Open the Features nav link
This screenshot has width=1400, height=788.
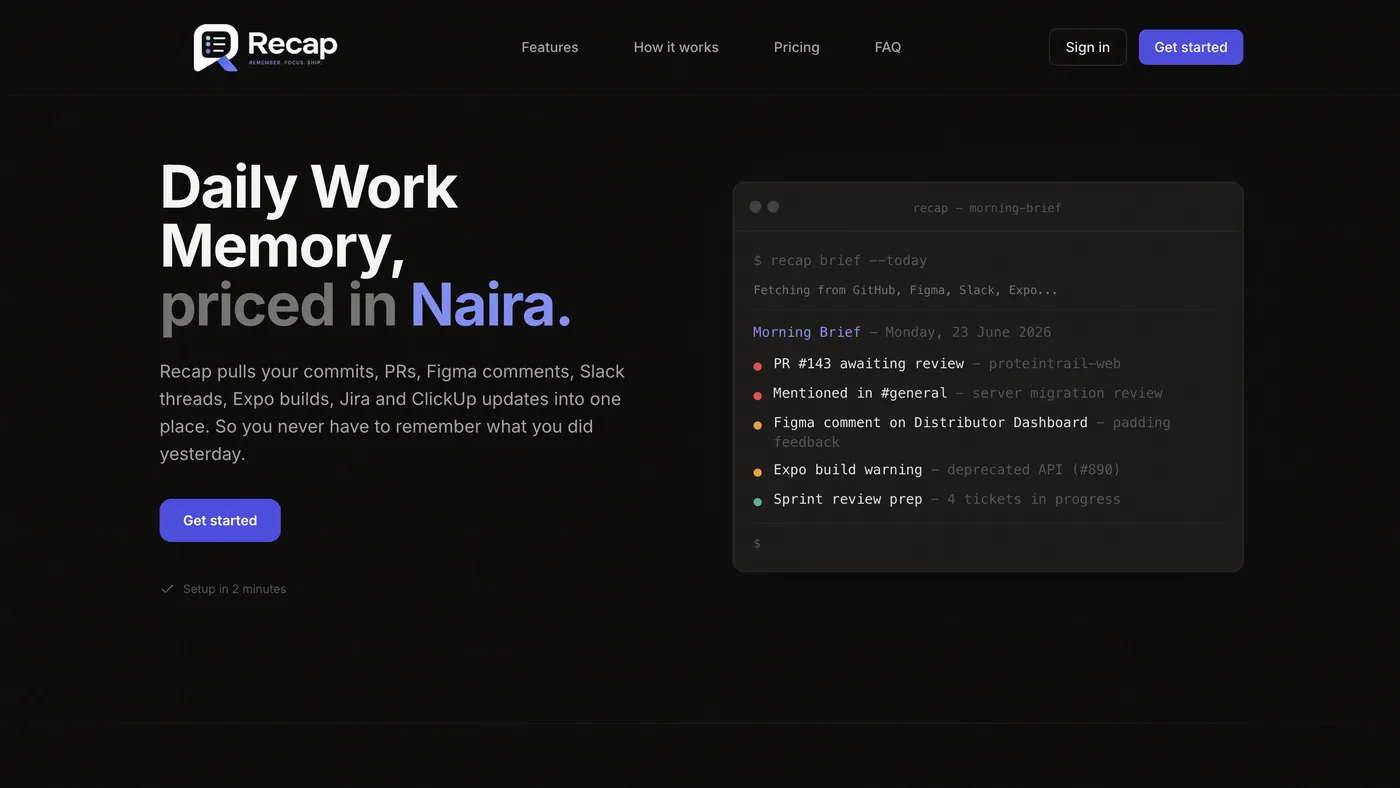point(550,47)
